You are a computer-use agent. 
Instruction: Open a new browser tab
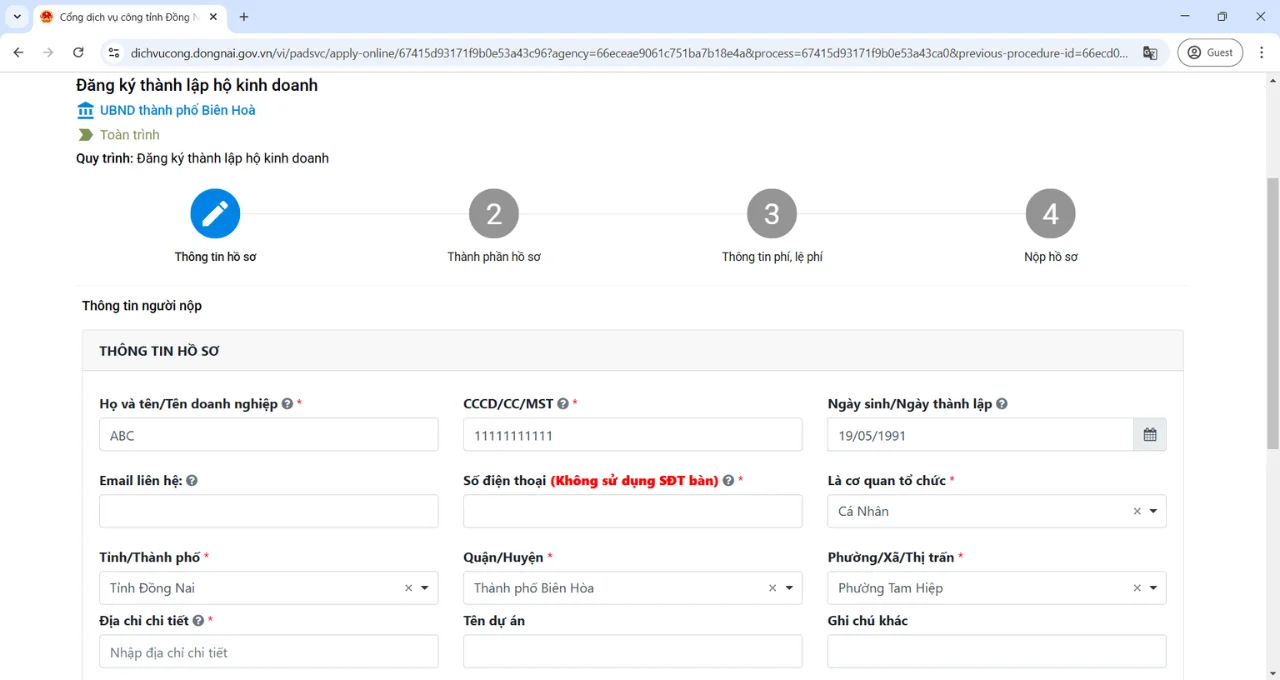tap(244, 17)
